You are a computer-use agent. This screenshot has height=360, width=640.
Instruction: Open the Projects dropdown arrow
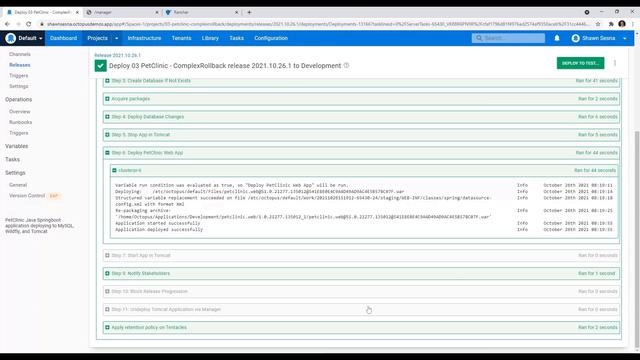(x=116, y=38)
